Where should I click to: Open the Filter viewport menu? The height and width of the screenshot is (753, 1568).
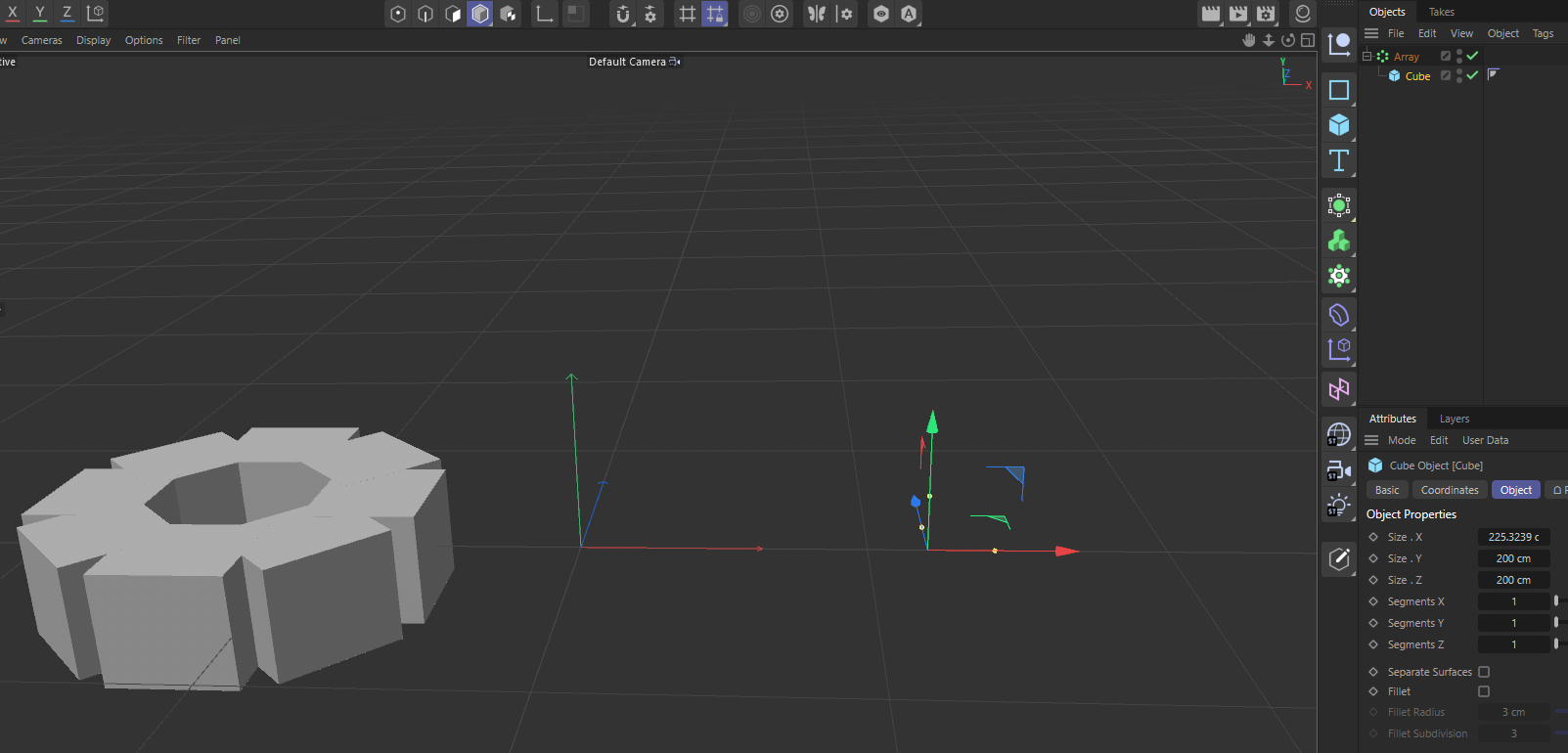coord(189,40)
